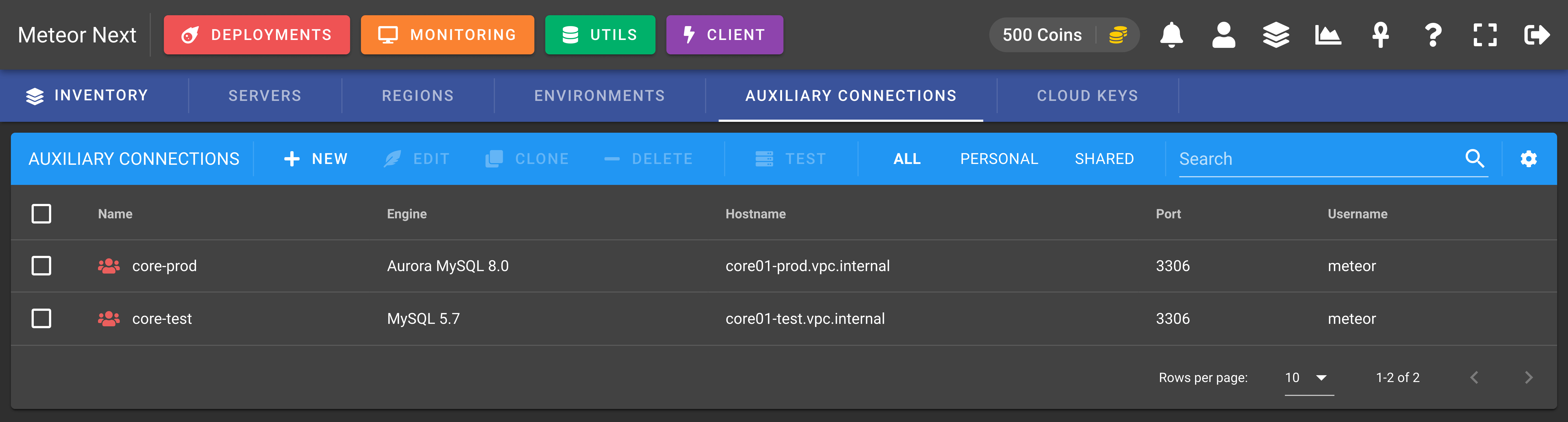
Task: Sort by Name column header
Action: pyautogui.click(x=115, y=214)
